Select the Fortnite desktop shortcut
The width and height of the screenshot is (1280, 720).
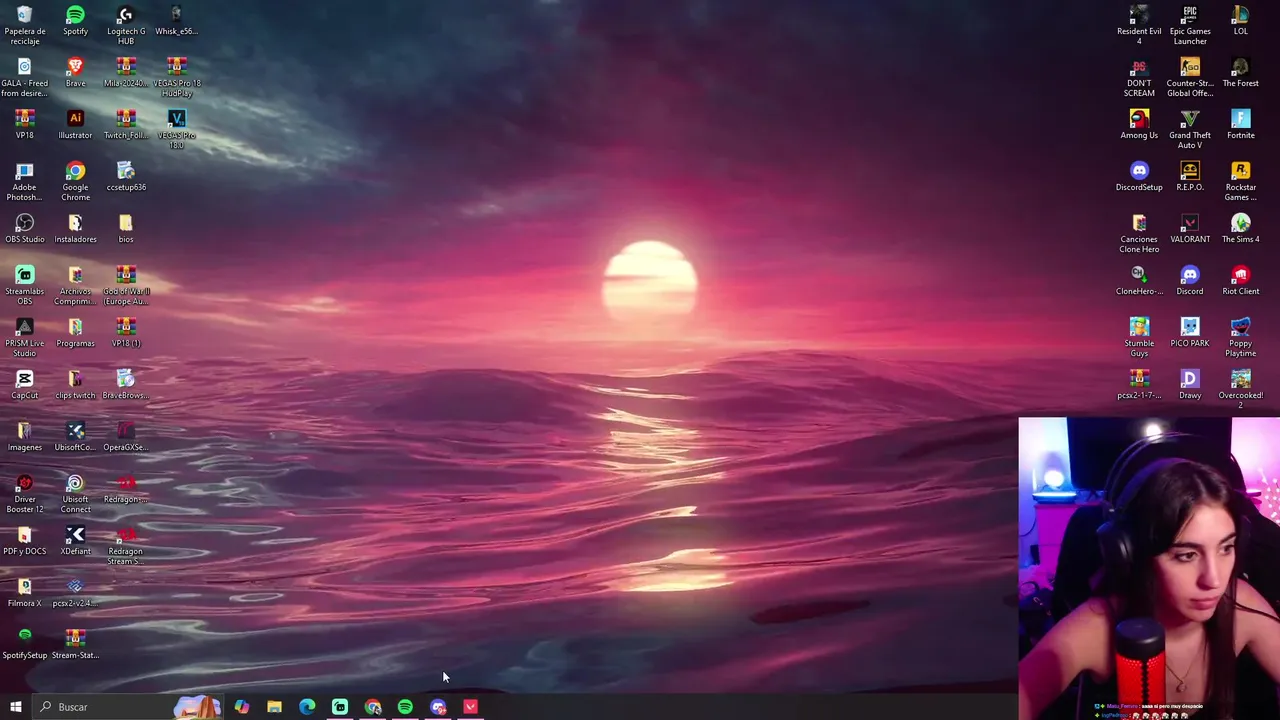1240,124
